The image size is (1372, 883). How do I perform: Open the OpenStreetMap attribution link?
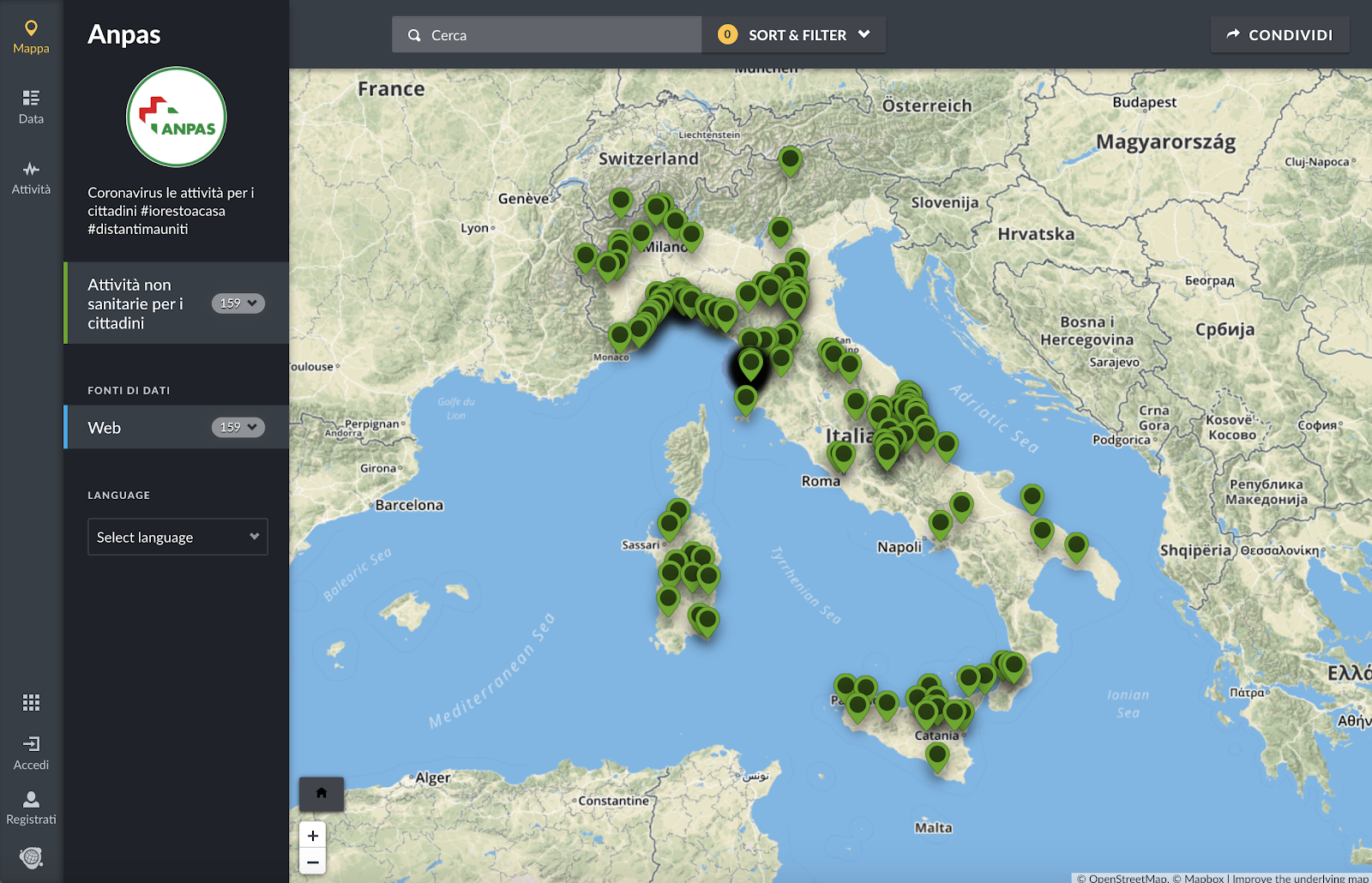[x=1127, y=878]
